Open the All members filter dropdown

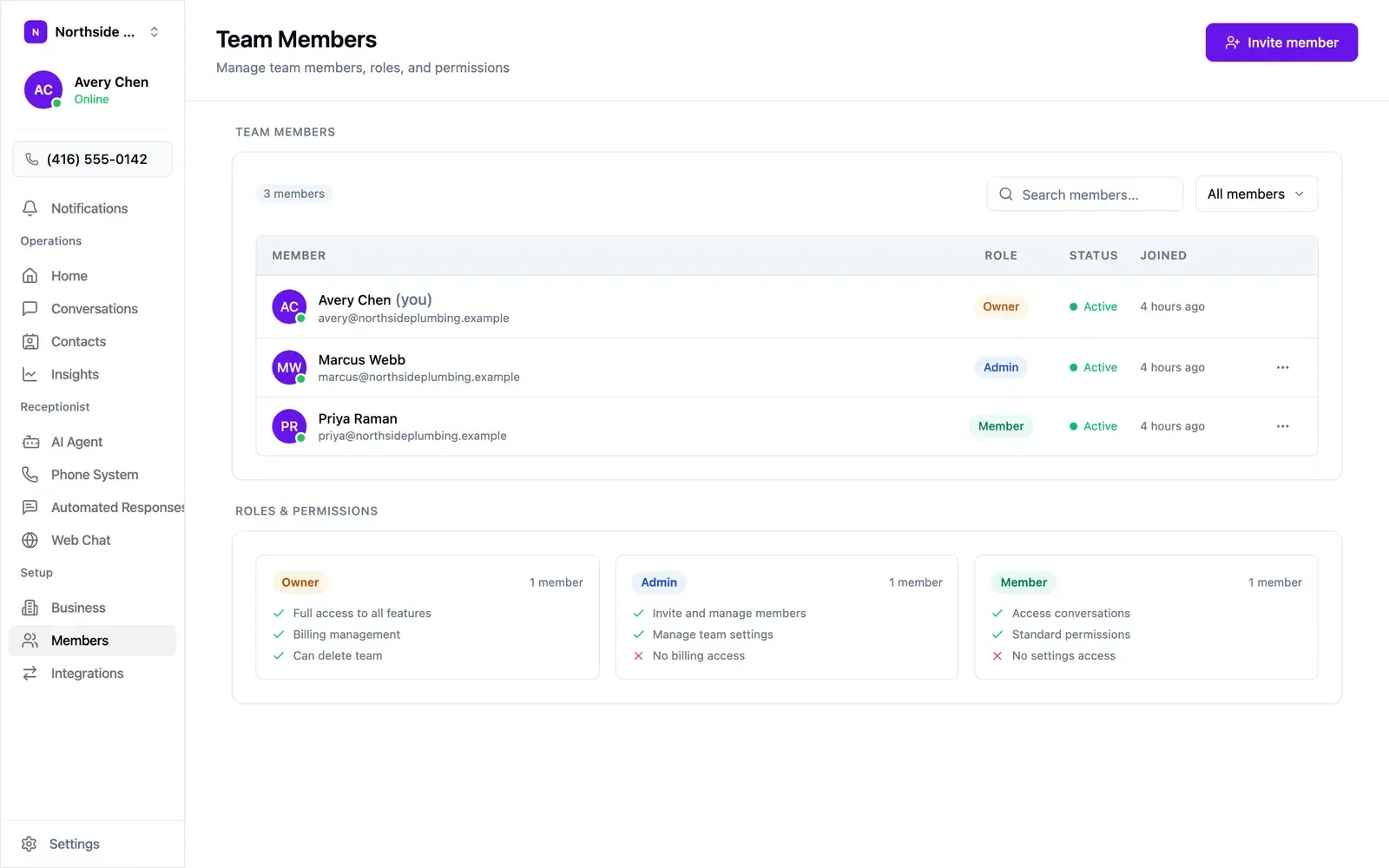[x=1256, y=194]
